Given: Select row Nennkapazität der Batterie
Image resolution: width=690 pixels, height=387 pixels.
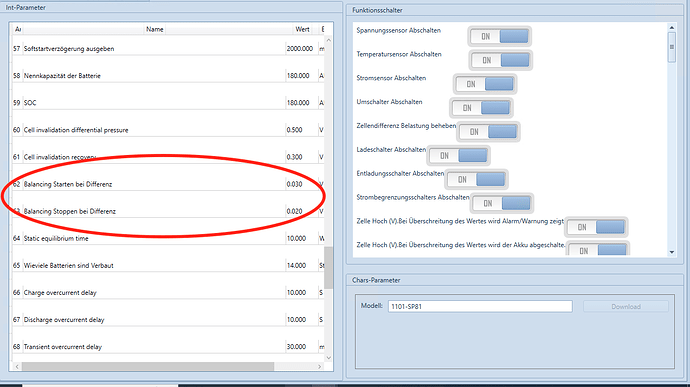Looking at the screenshot, I should [168, 76].
